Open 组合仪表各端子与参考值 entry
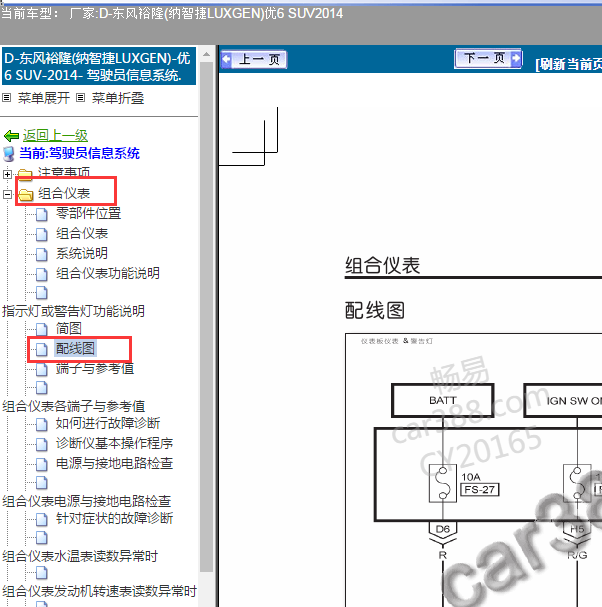Screen dimensions: 602x607 pyautogui.click(x=74, y=406)
